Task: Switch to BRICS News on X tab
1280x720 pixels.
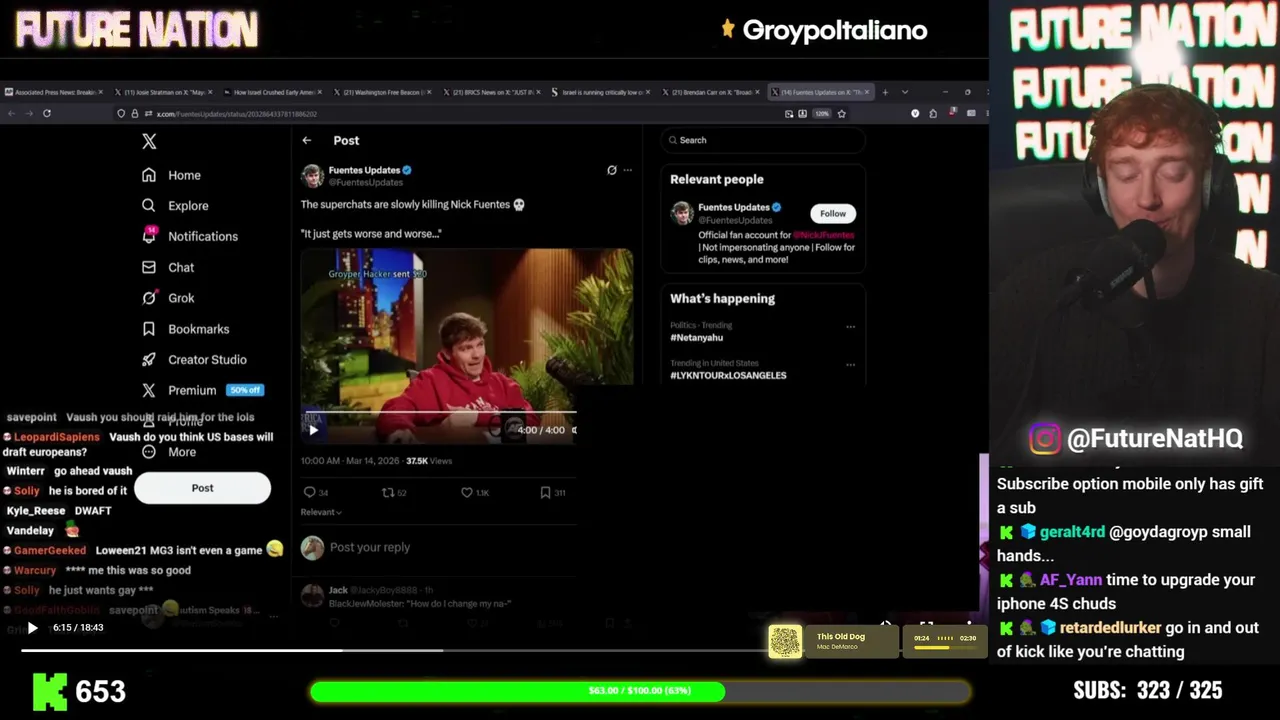Action: [490, 92]
